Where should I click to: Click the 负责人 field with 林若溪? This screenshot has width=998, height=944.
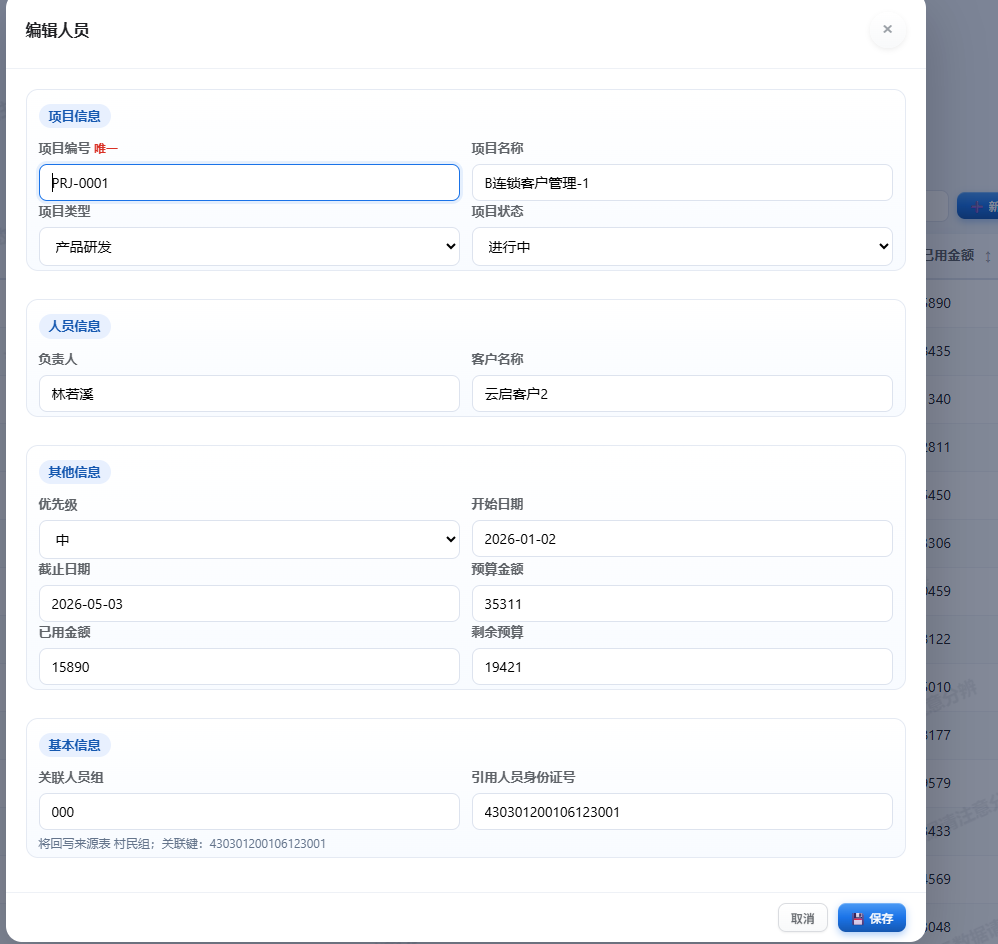click(x=250, y=393)
